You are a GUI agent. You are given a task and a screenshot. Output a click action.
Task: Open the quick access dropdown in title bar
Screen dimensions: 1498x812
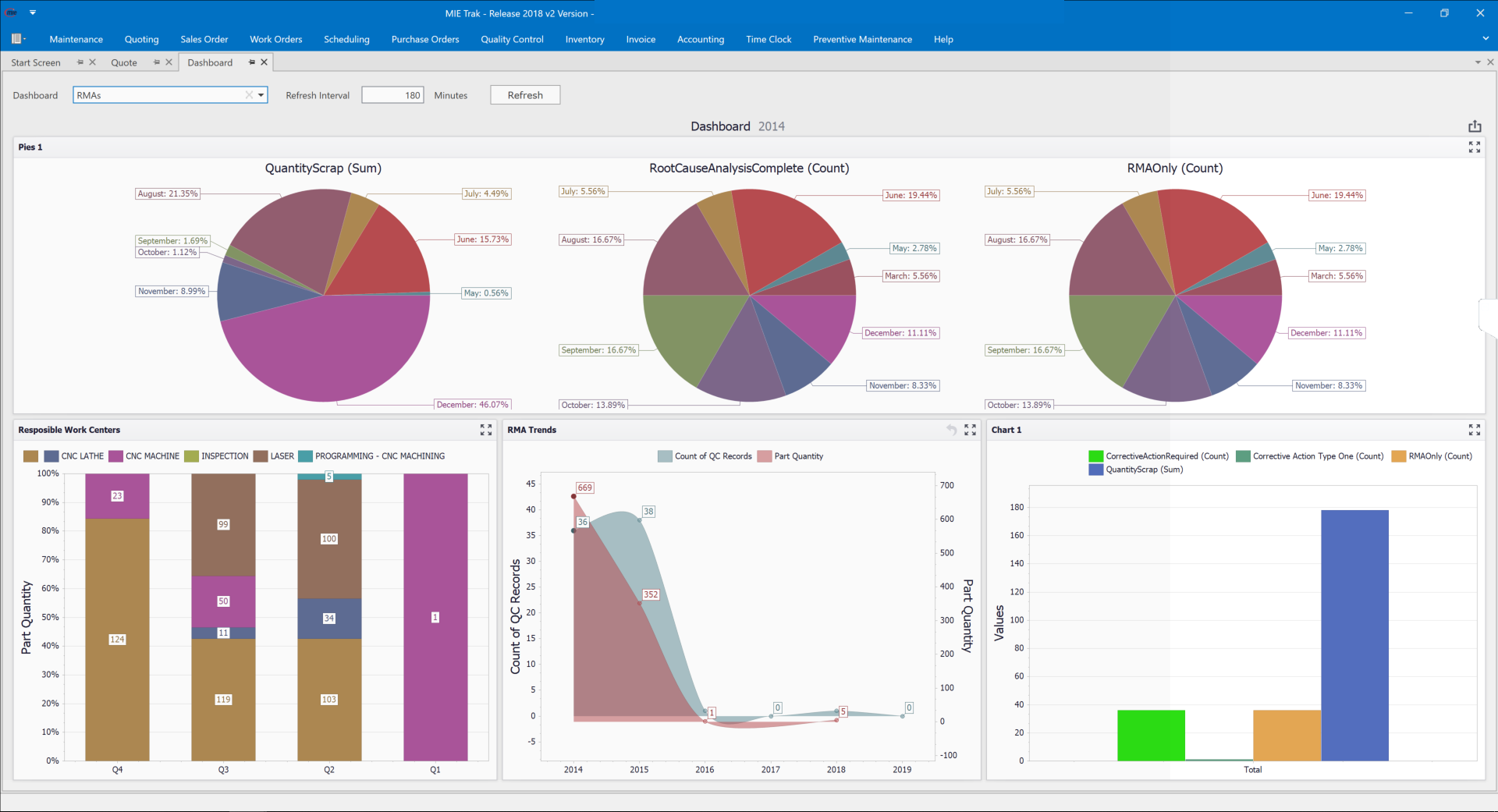click(32, 12)
